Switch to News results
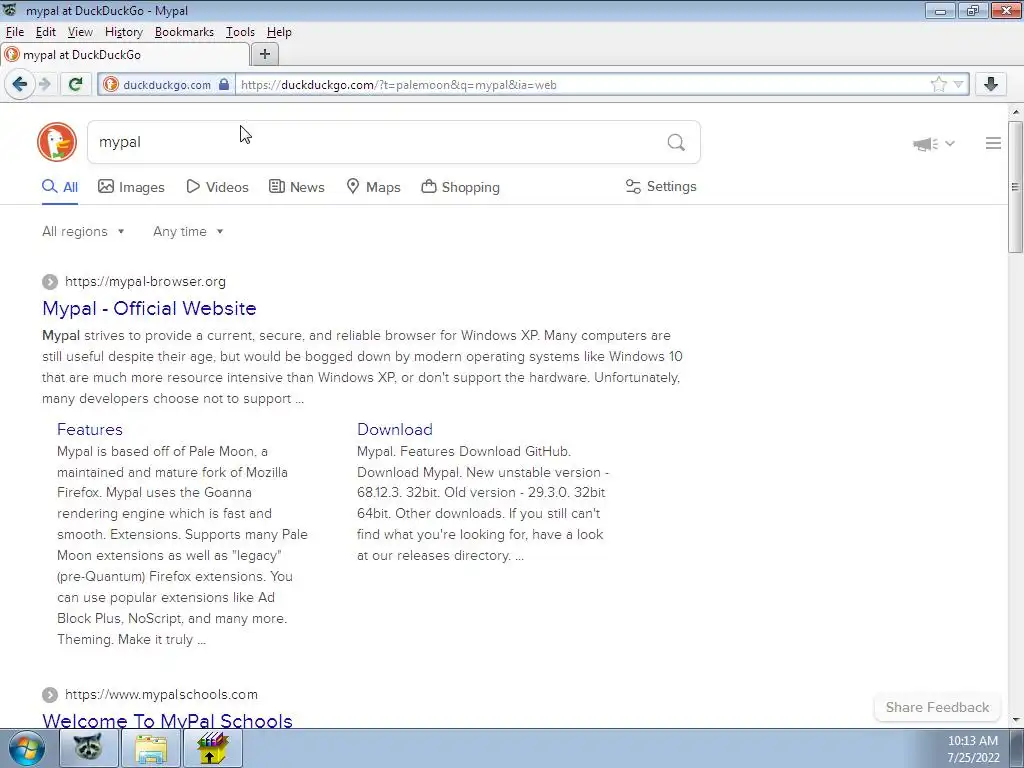 click(296, 187)
